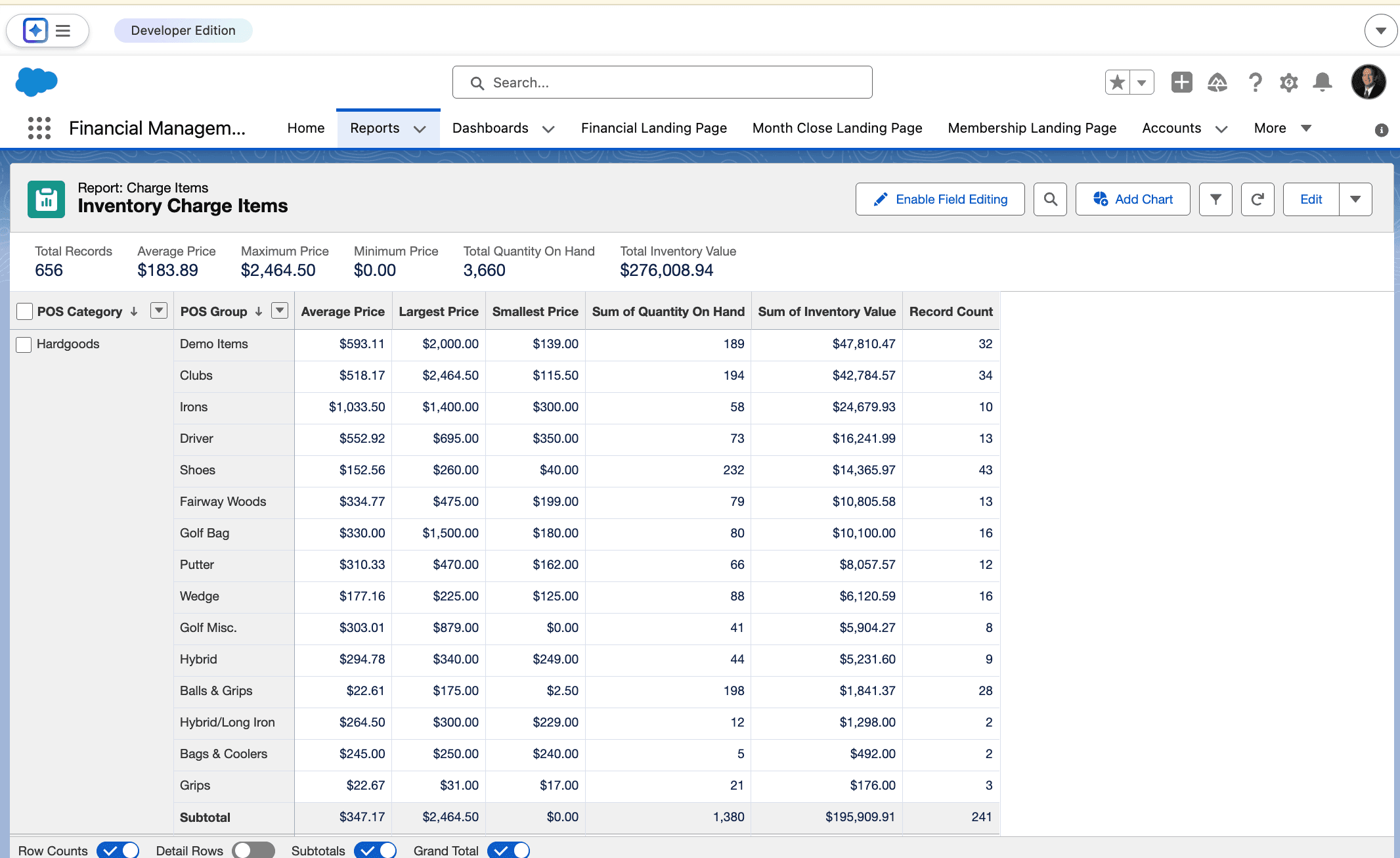Open the help question mark icon
This screenshot has height=858, width=1400.
(x=1255, y=83)
